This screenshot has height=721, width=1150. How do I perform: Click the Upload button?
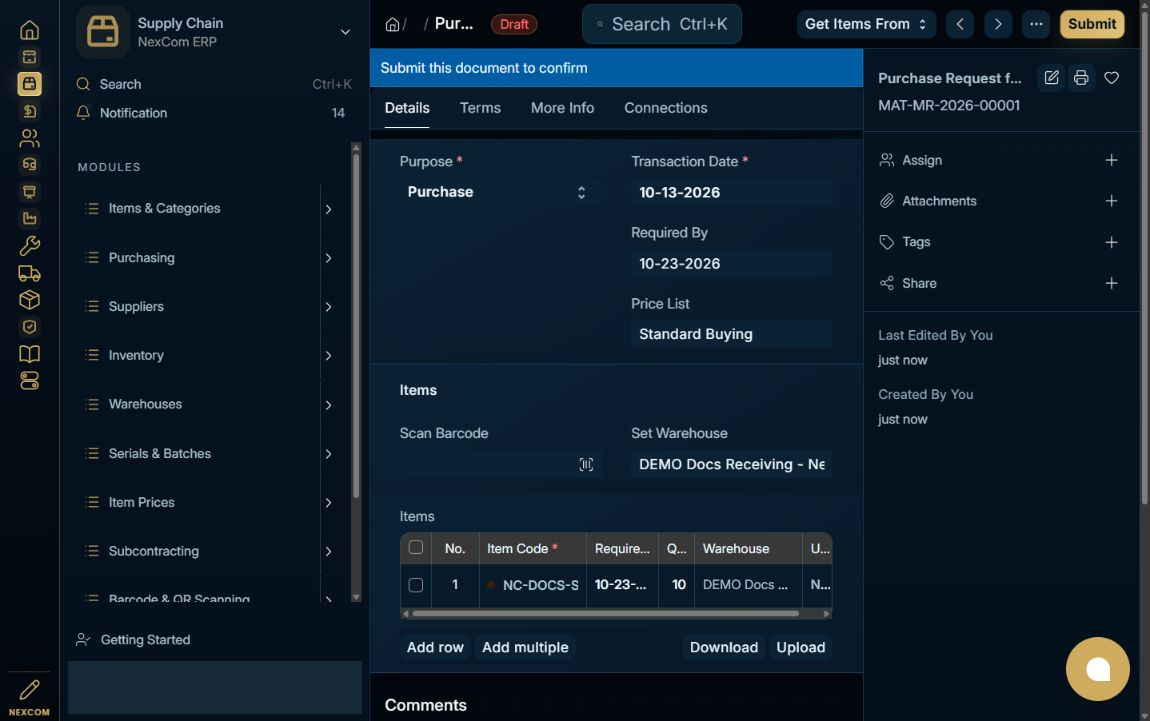coord(801,648)
